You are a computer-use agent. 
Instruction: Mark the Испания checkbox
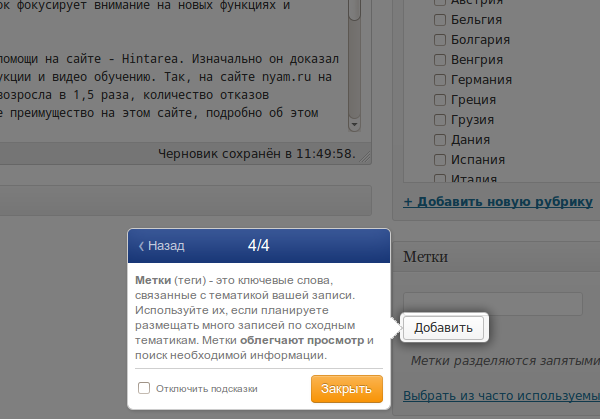coord(440,160)
